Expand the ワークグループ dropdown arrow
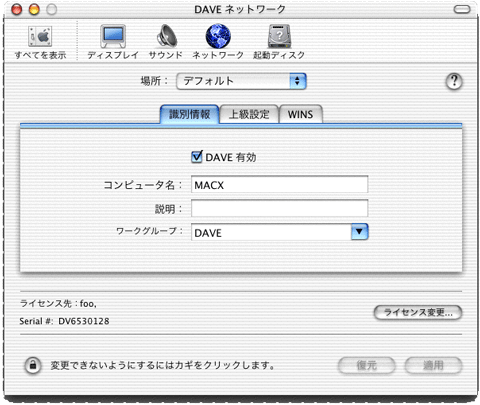This screenshot has width=480, height=405. pos(359,232)
